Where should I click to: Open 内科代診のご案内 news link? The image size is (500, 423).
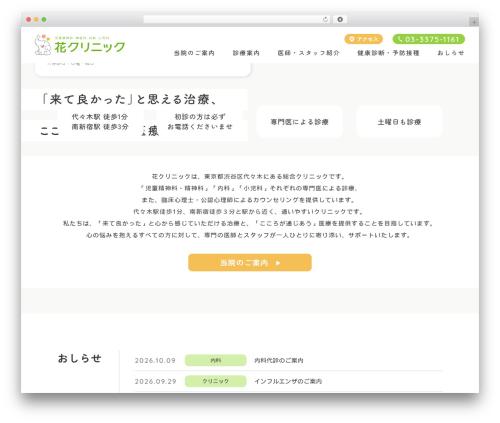279,360
